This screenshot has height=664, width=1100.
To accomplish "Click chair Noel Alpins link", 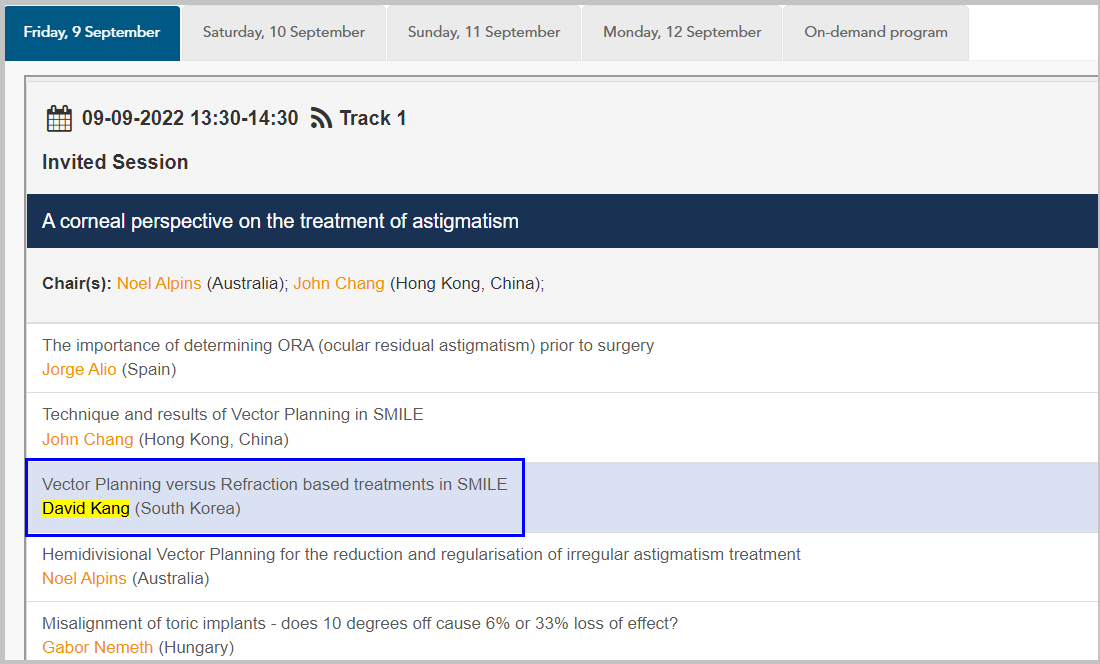I will [x=159, y=284].
